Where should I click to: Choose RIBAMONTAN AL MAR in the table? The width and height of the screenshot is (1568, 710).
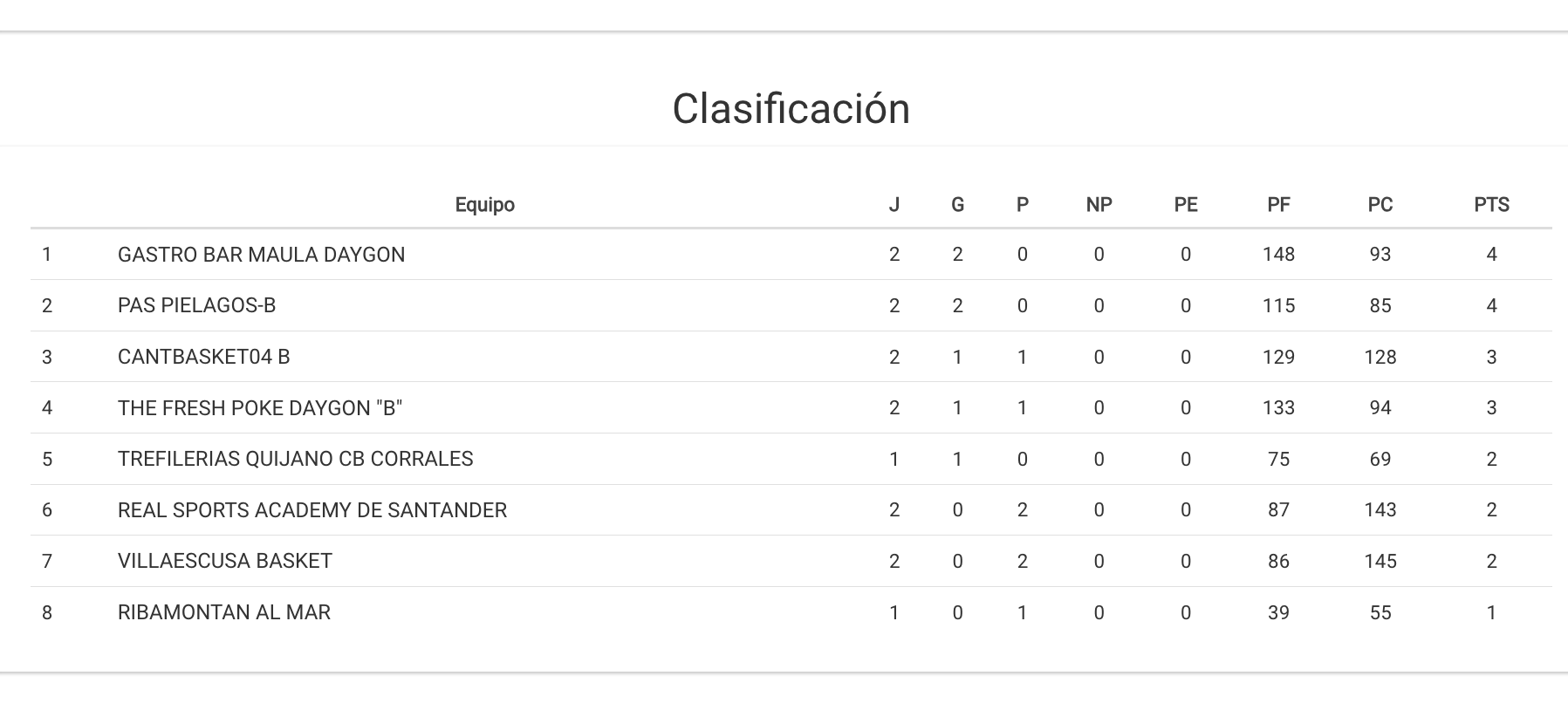pos(223,612)
